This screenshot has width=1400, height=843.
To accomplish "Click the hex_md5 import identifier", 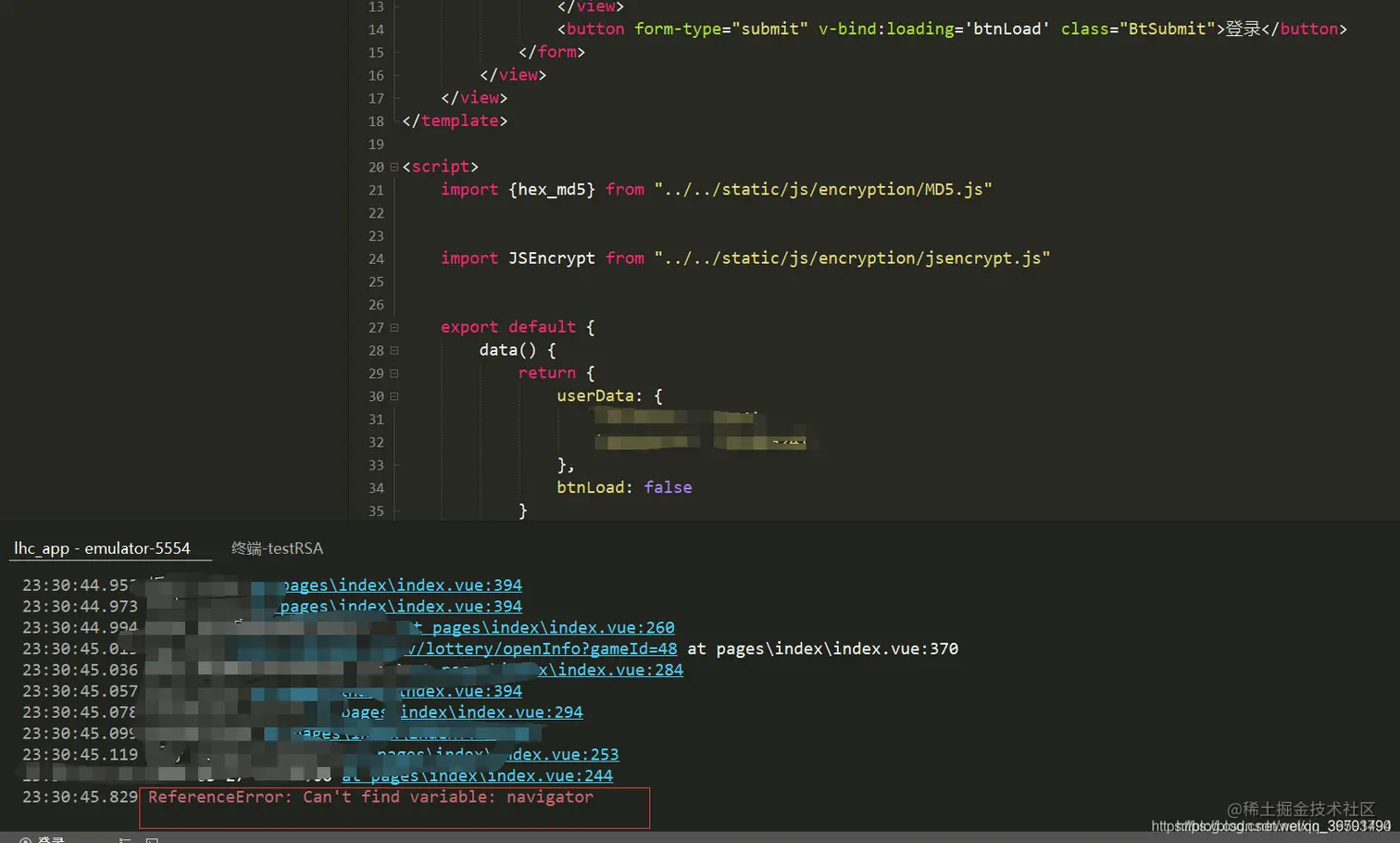I will point(552,190).
